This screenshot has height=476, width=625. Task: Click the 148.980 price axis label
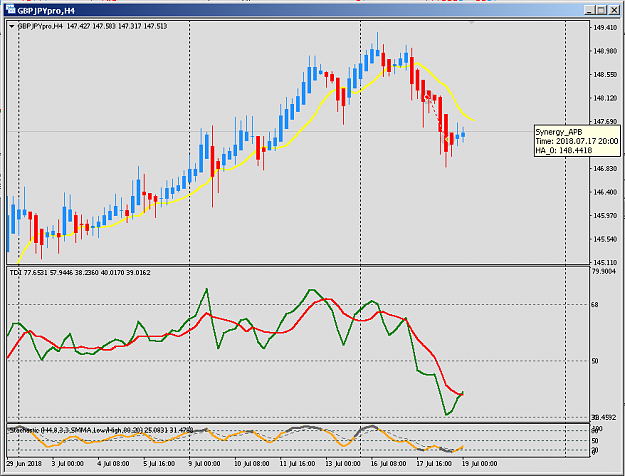(x=605, y=51)
